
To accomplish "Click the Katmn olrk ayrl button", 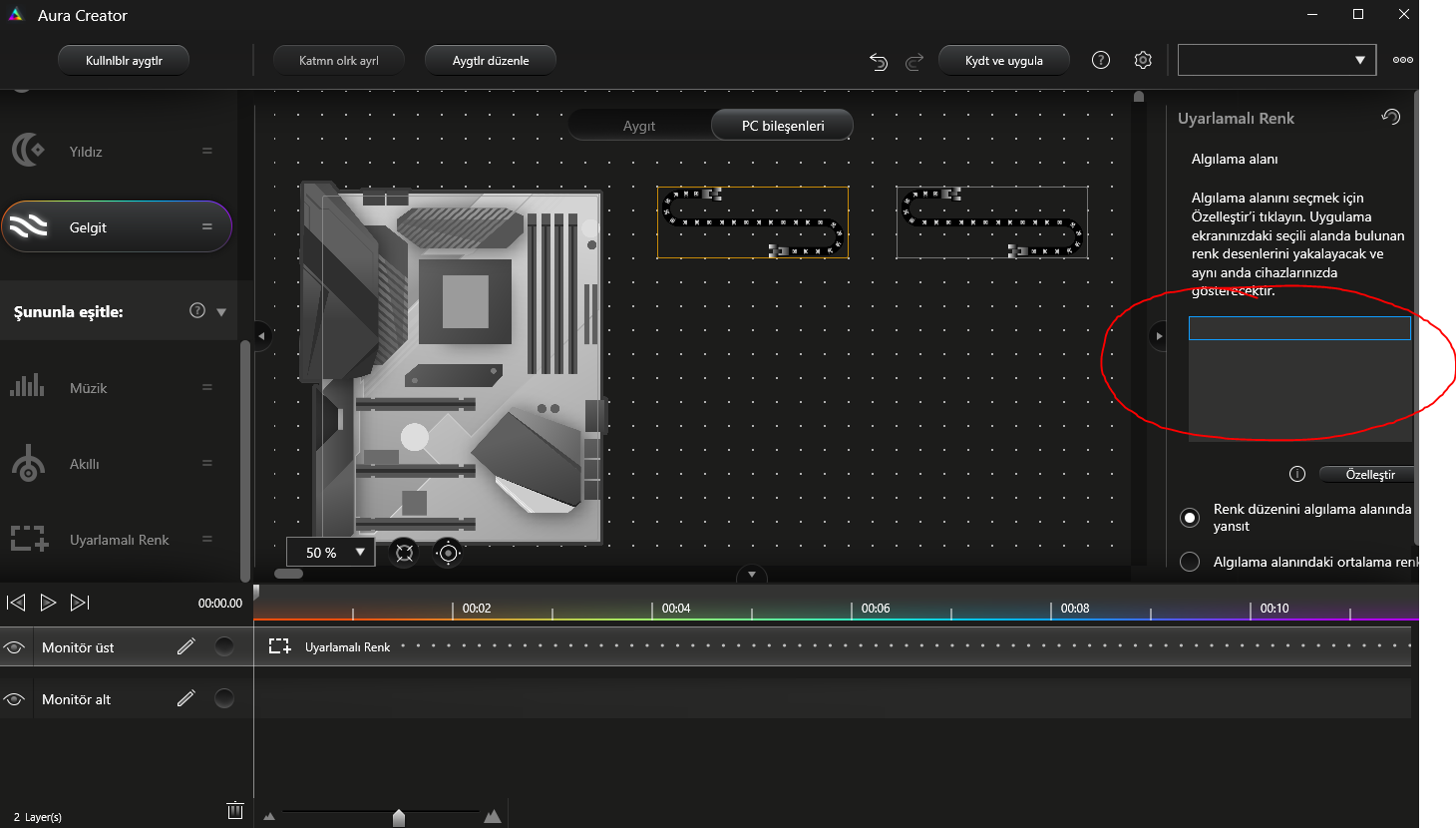I will (x=339, y=60).
